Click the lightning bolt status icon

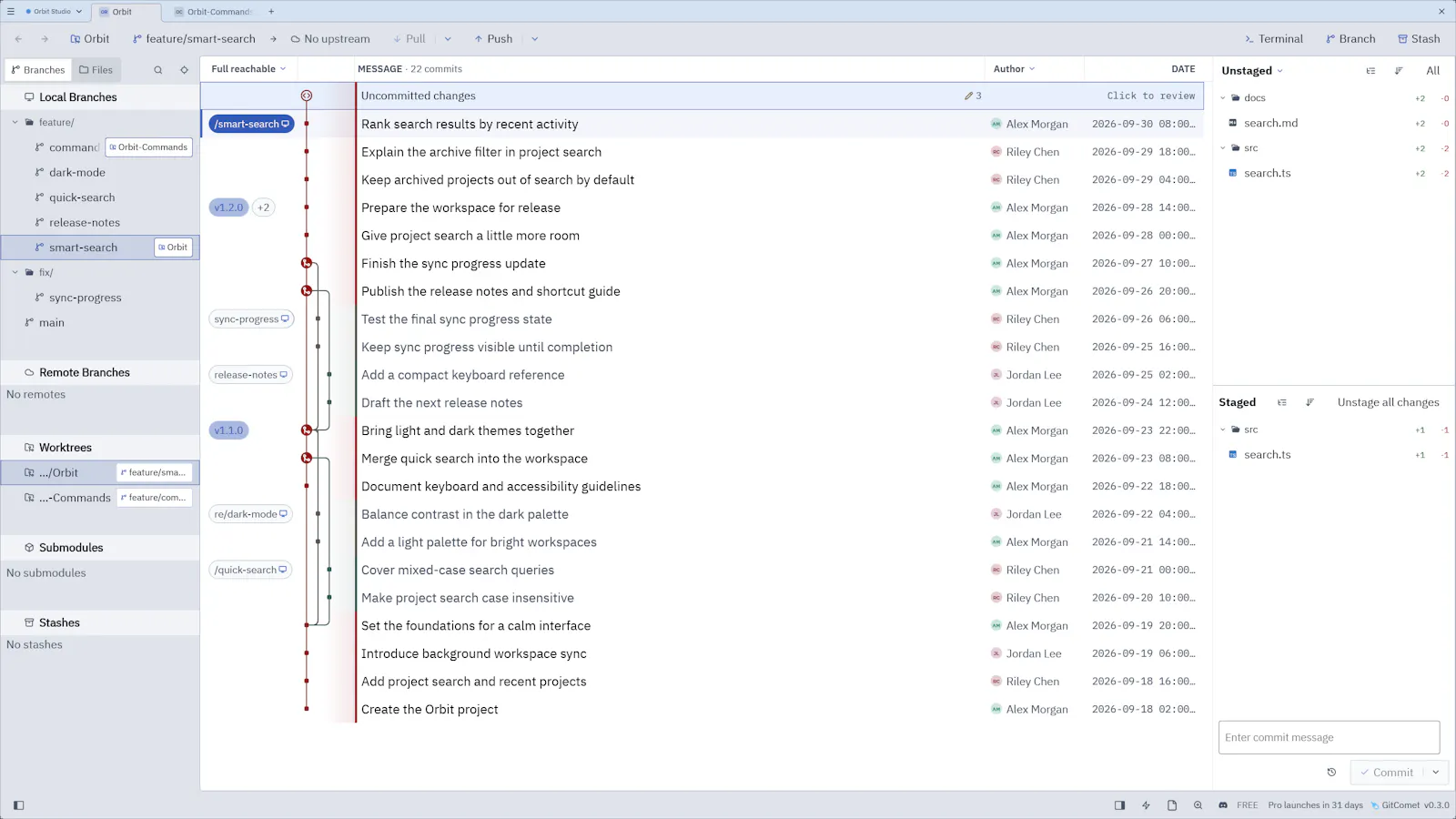[1146, 805]
